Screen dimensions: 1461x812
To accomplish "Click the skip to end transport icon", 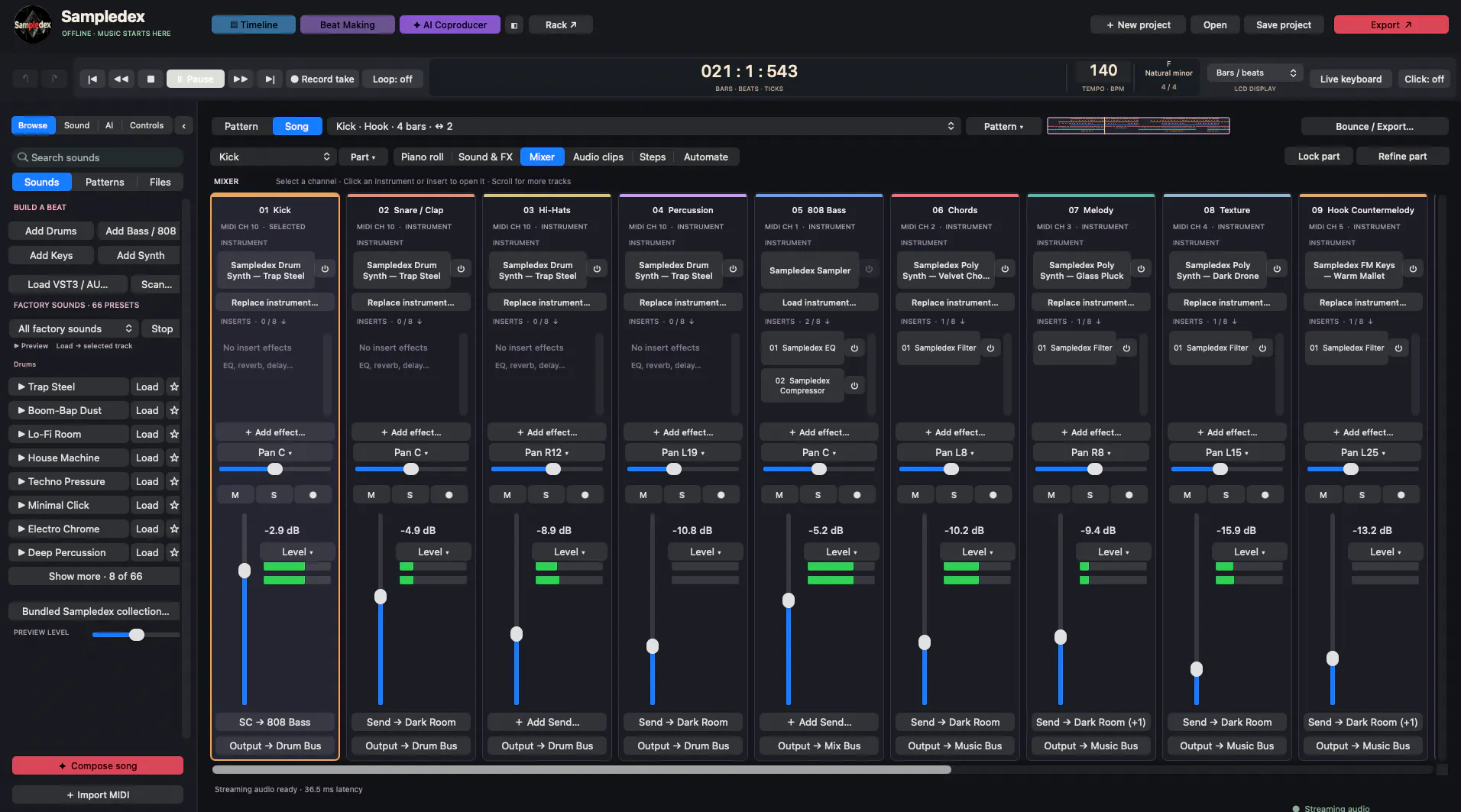I will (x=270, y=79).
